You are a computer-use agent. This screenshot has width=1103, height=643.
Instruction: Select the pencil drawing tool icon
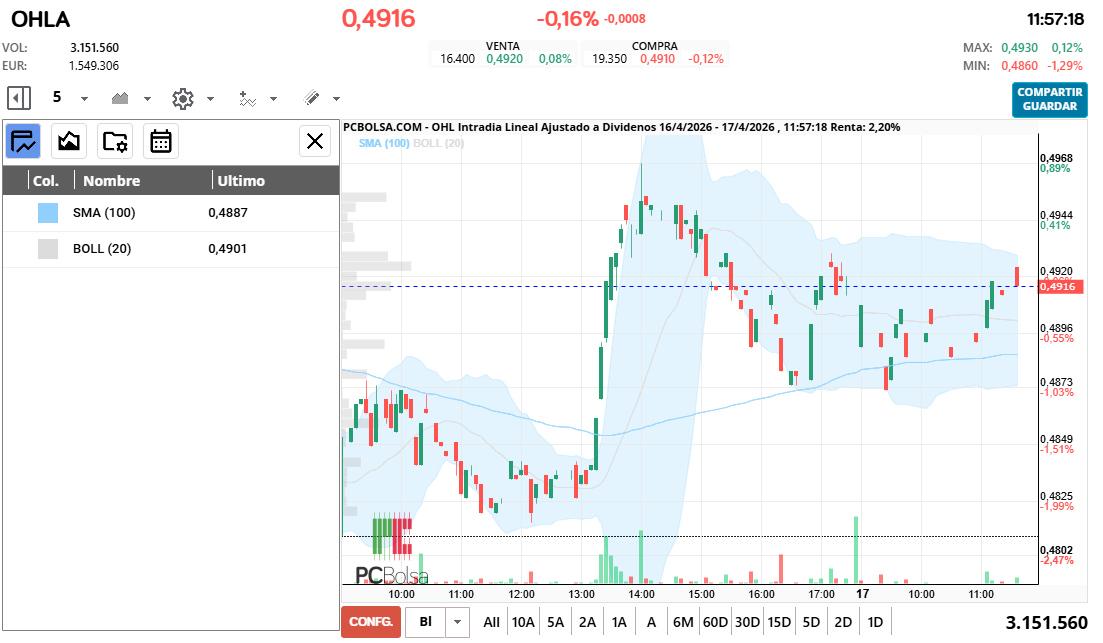[313, 98]
